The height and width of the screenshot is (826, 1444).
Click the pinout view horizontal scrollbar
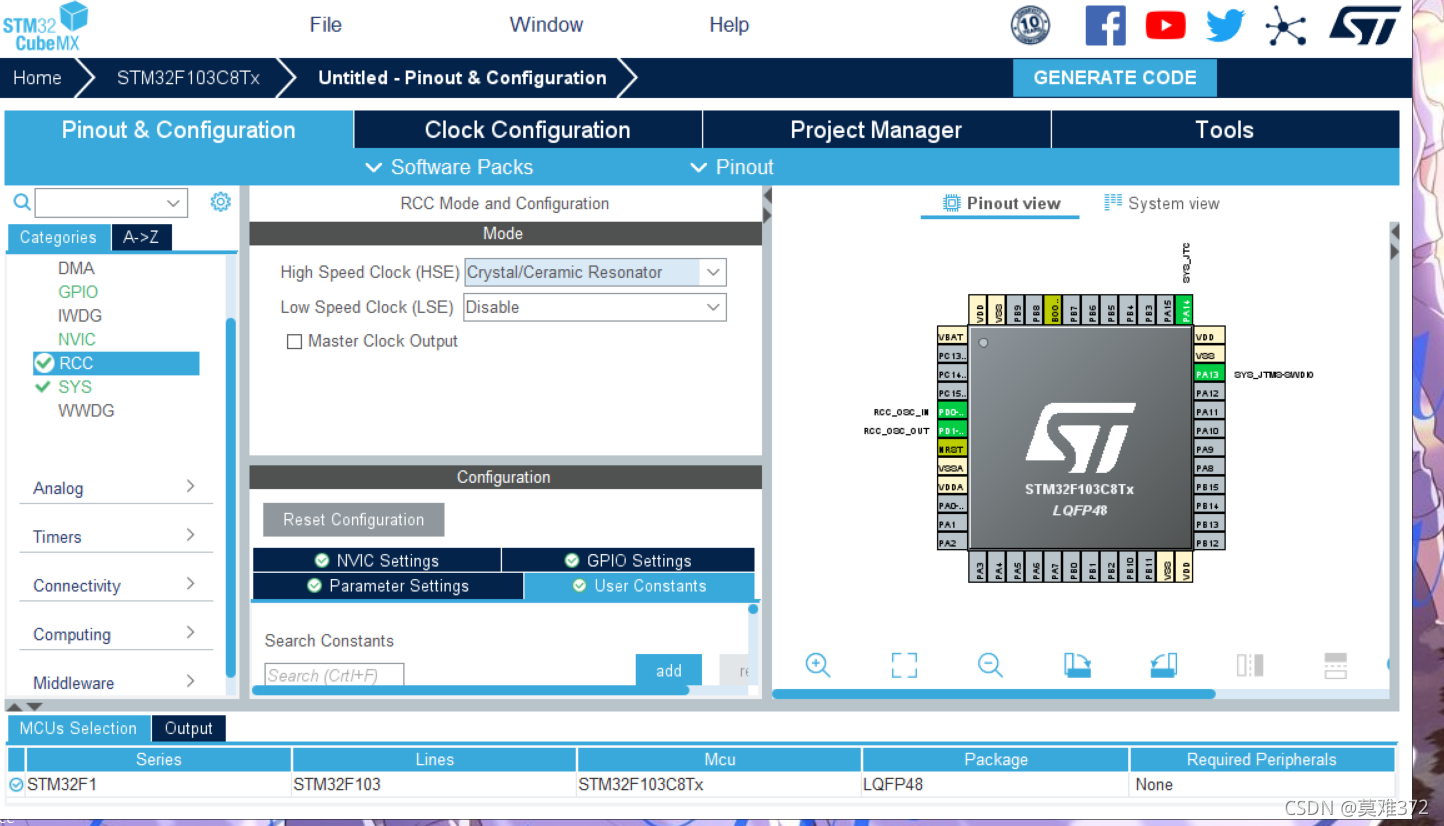pos(994,694)
